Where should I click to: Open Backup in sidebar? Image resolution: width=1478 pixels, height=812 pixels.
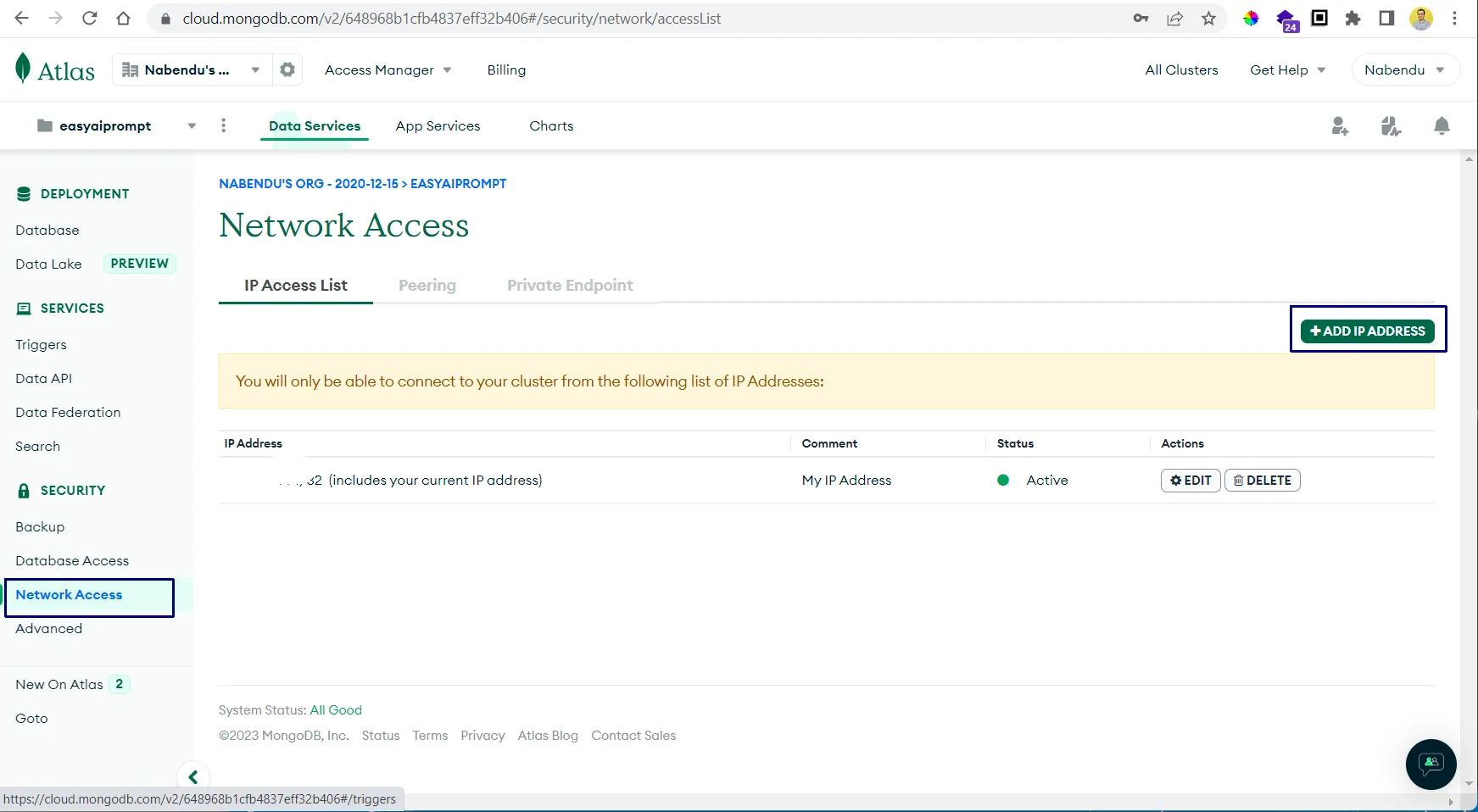click(40, 526)
